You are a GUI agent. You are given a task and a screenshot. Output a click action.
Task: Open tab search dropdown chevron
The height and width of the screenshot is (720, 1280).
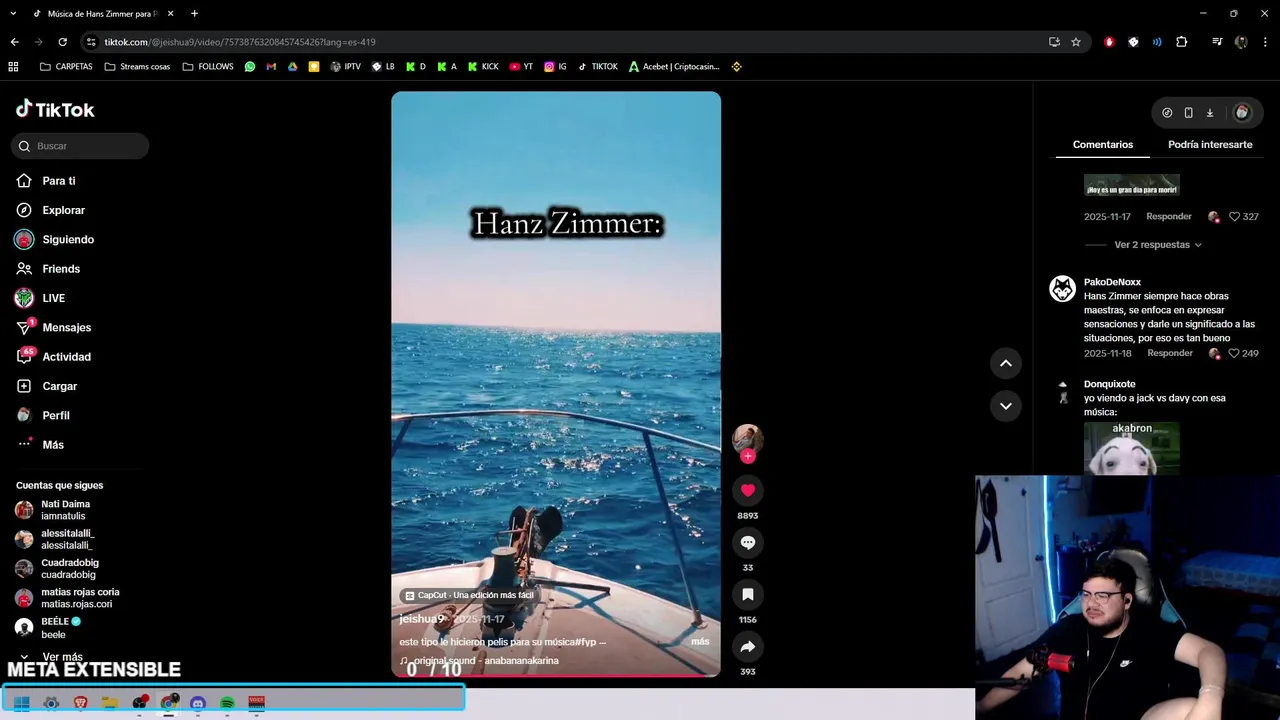click(x=13, y=14)
